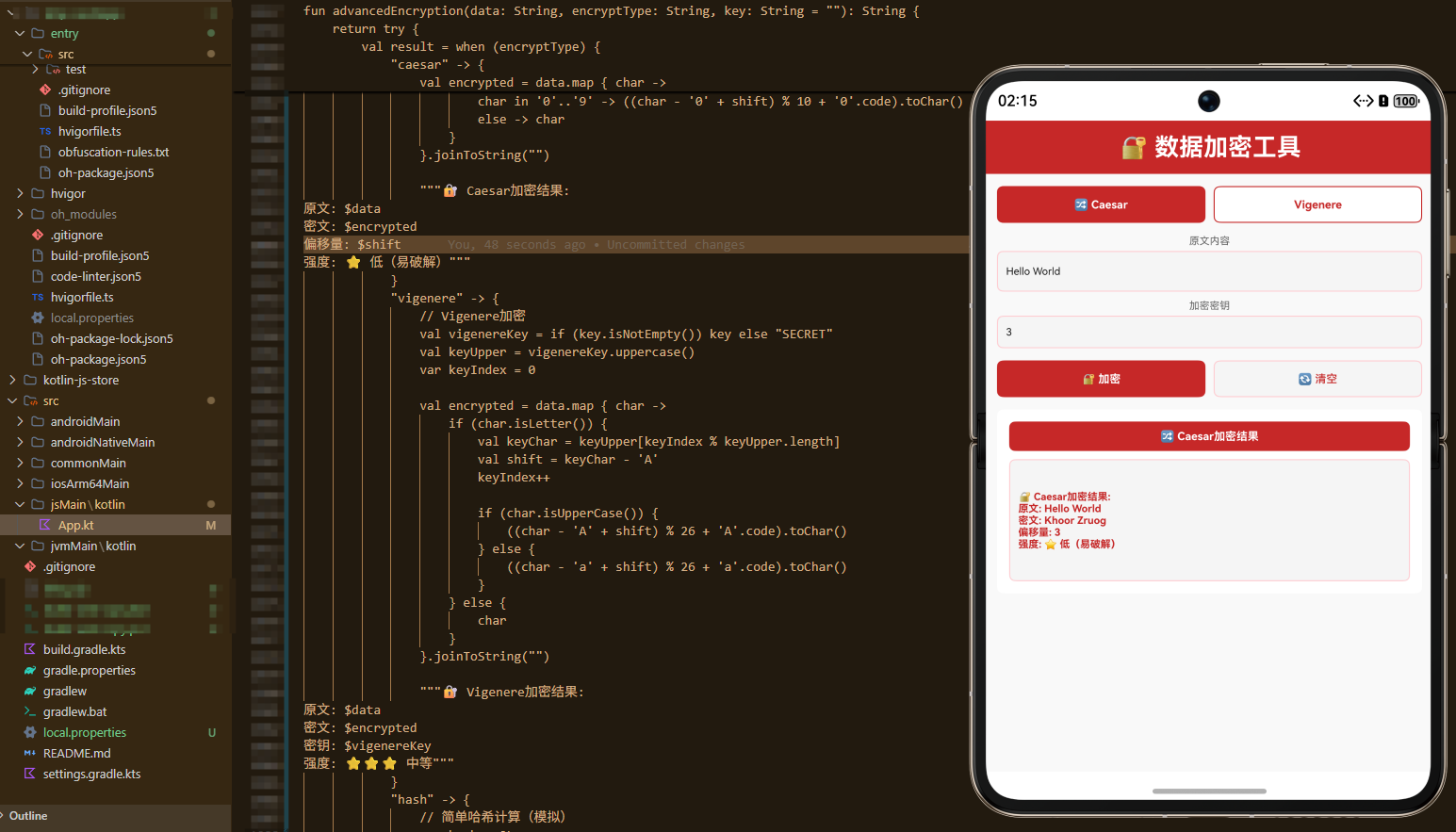The width and height of the screenshot is (1456, 832).
Task: Click the encrypted text Khoor Zruog
Action: point(1075,520)
